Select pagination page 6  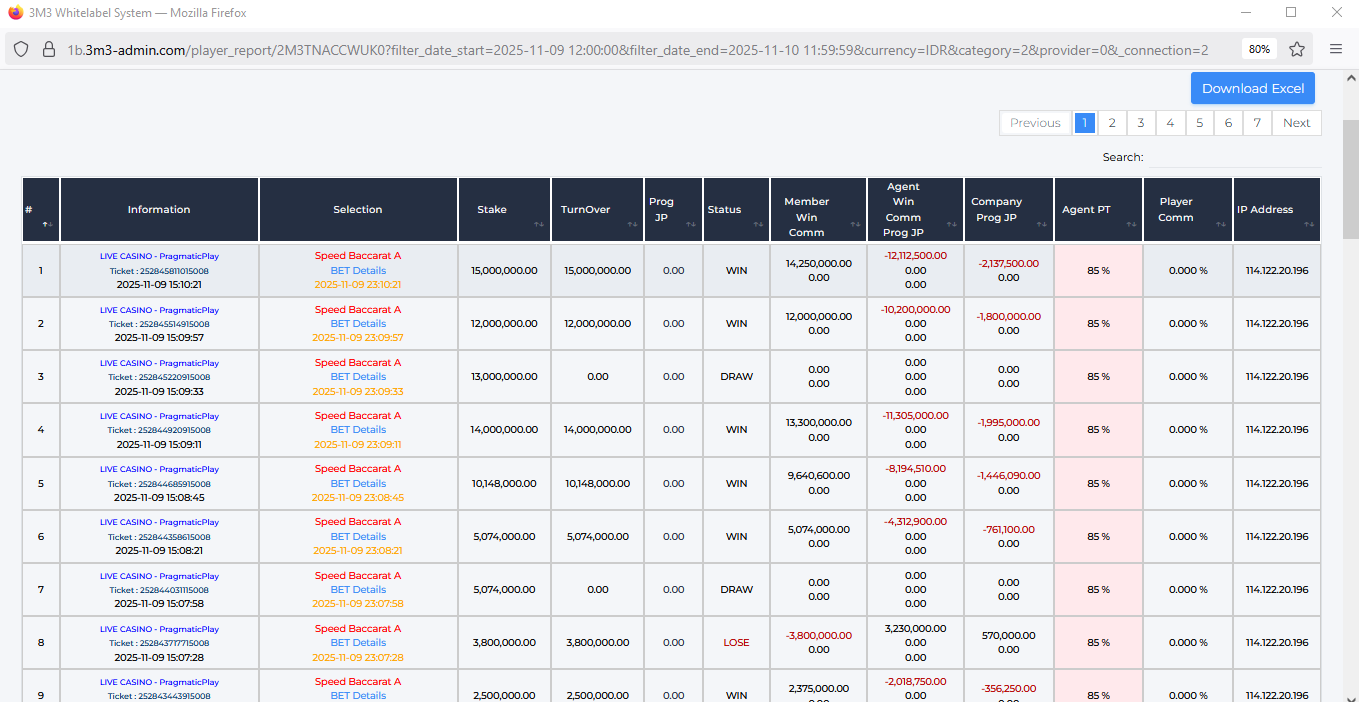click(x=1229, y=123)
